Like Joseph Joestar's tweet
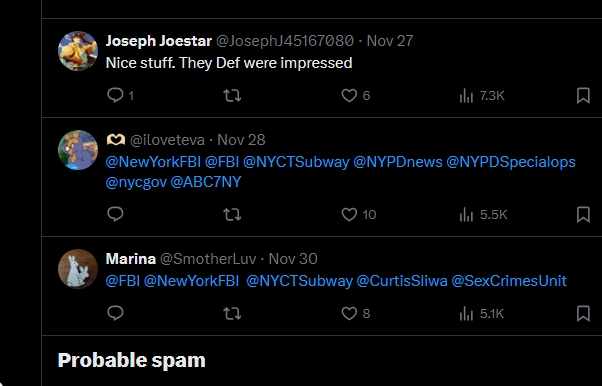602x386 pixels. click(x=356, y=96)
